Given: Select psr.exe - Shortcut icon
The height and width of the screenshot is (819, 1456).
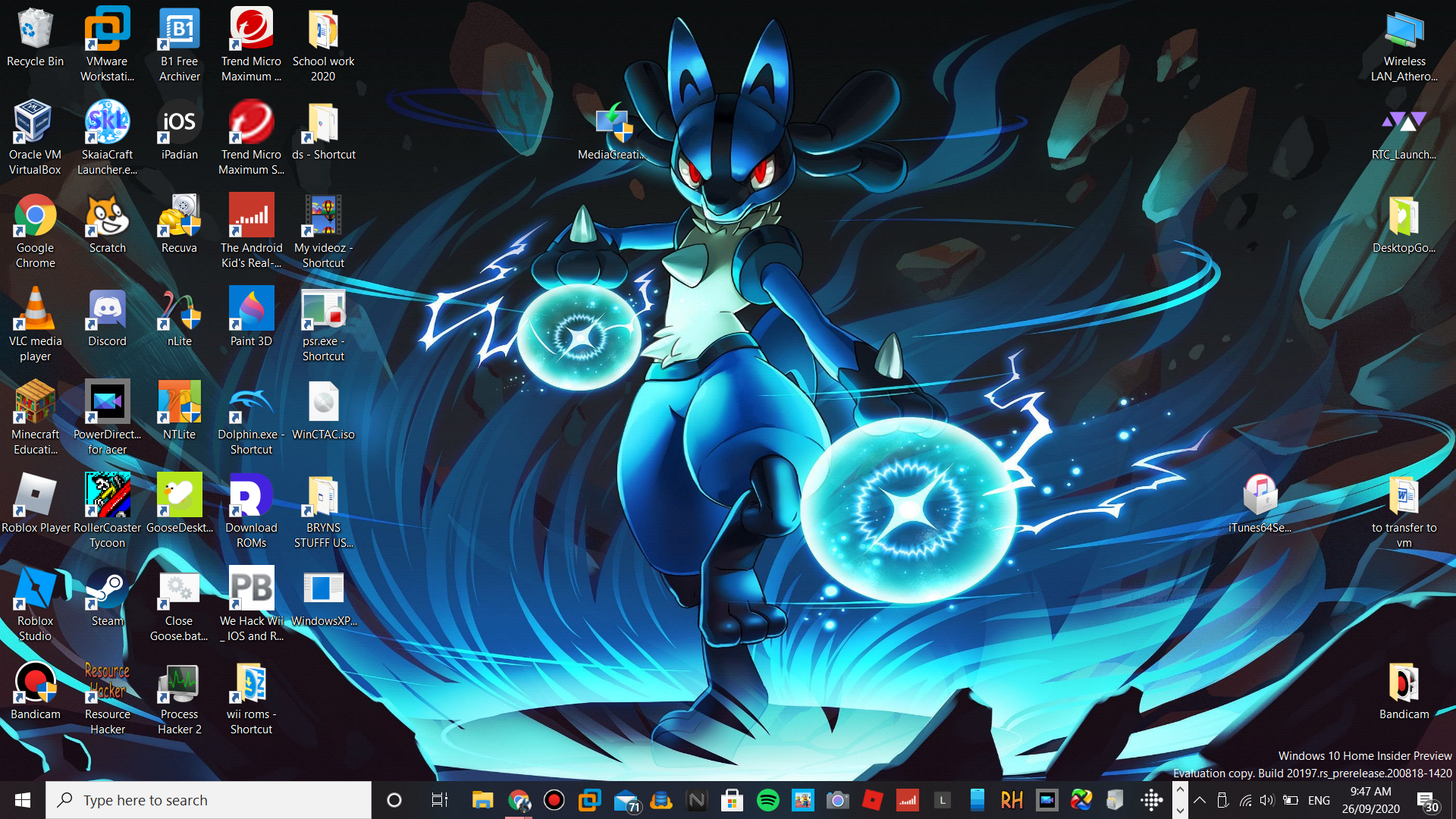Looking at the screenshot, I should tap(323, 324).
